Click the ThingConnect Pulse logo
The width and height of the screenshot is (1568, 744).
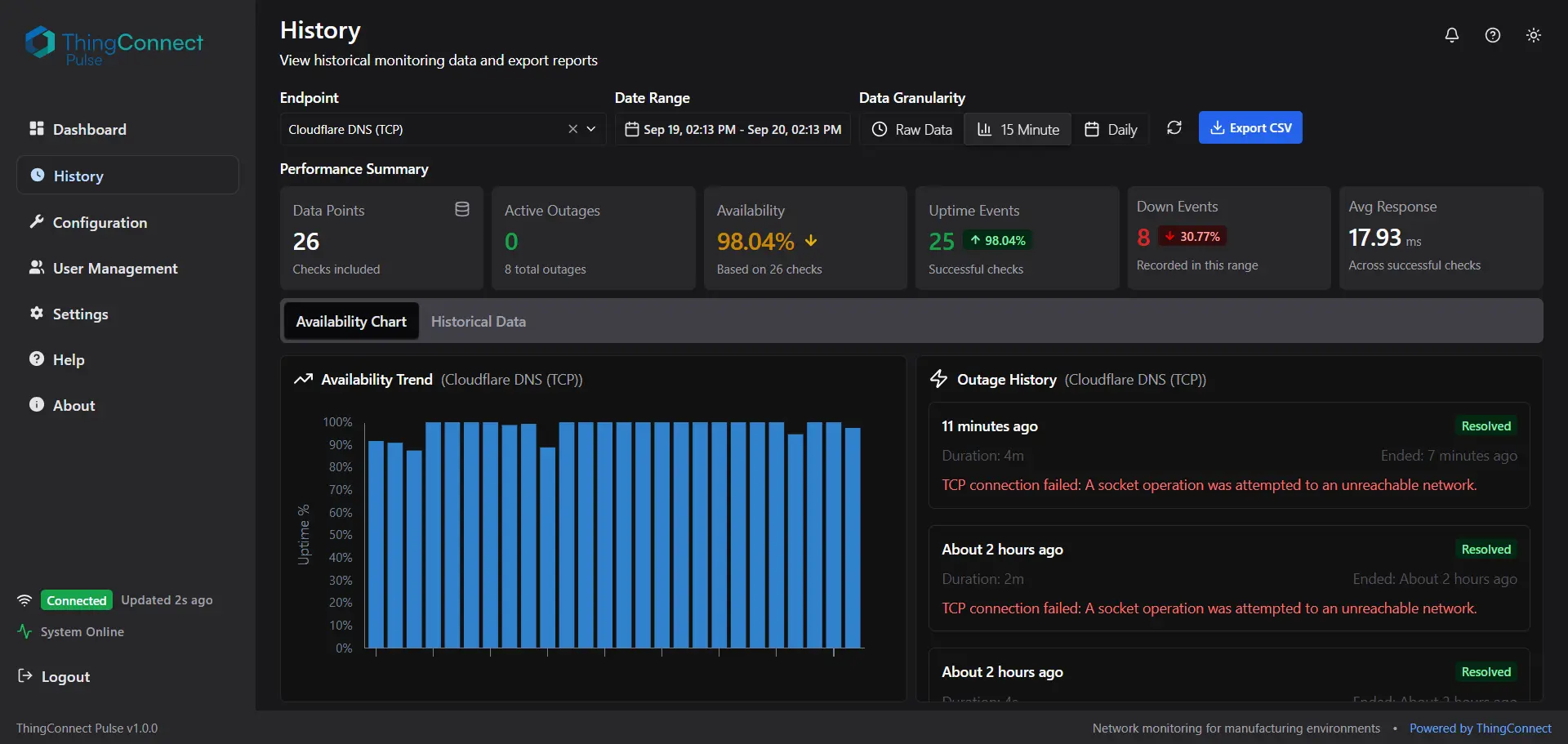click(x=114, y=46)
